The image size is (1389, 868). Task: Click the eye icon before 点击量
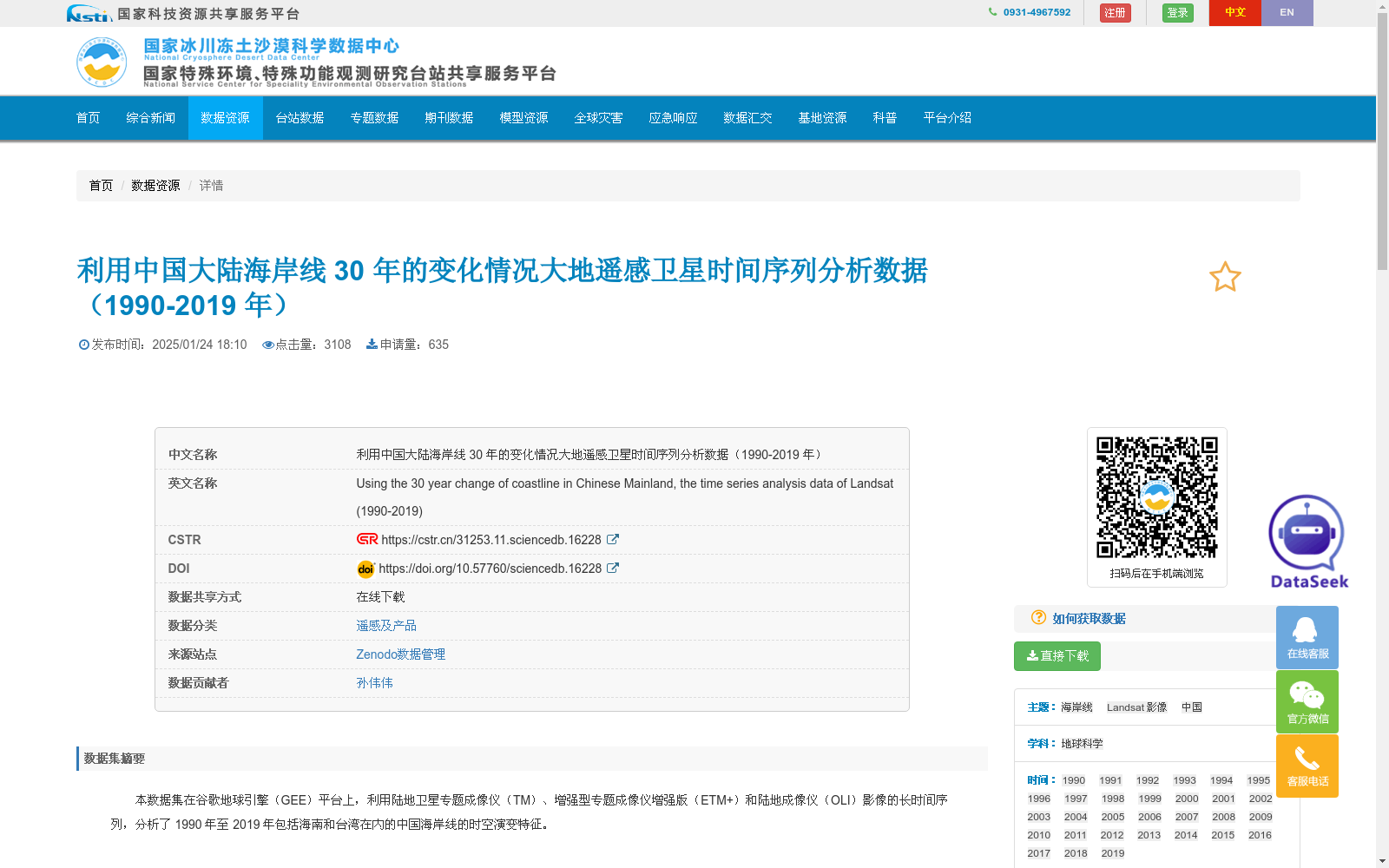click(x=268, y=345)
